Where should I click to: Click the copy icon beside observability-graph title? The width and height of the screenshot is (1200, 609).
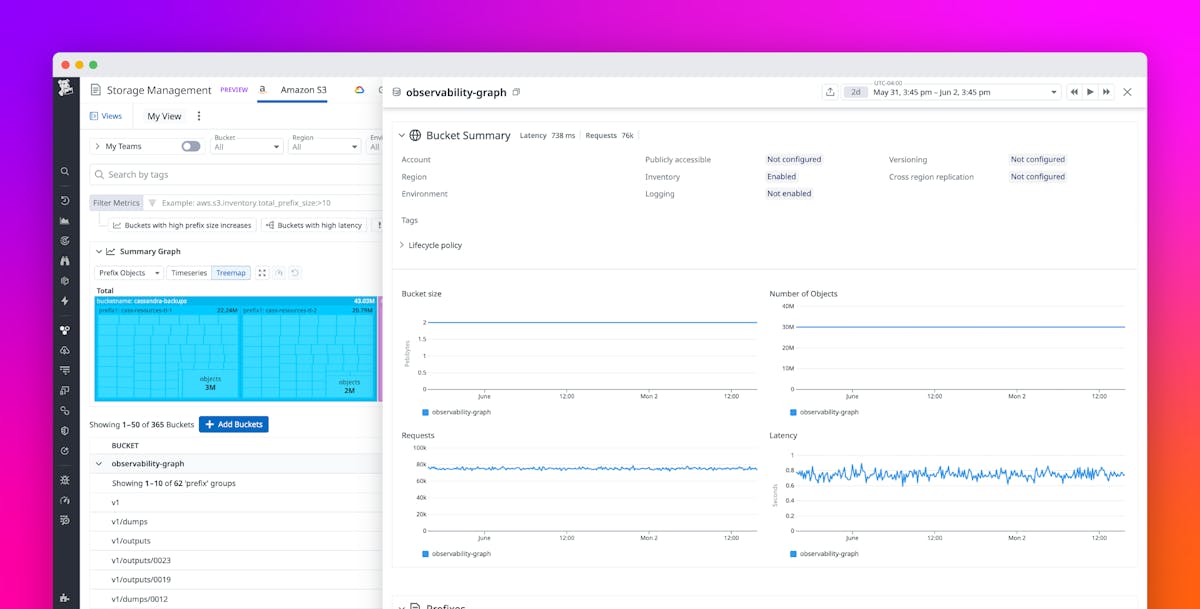click(x=516, y=91)
